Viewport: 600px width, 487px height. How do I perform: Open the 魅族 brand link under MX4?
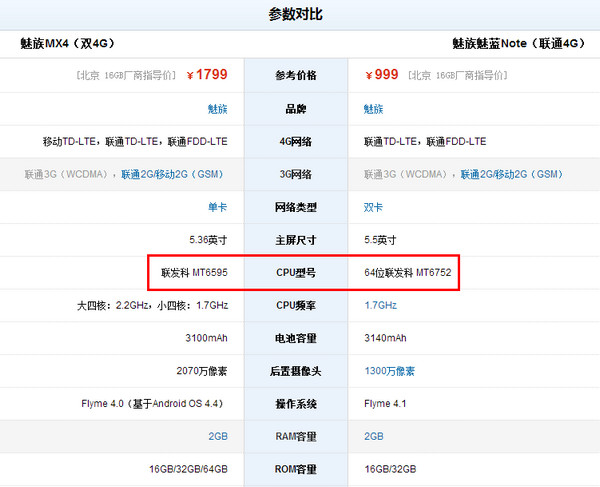tap(217, 109)
